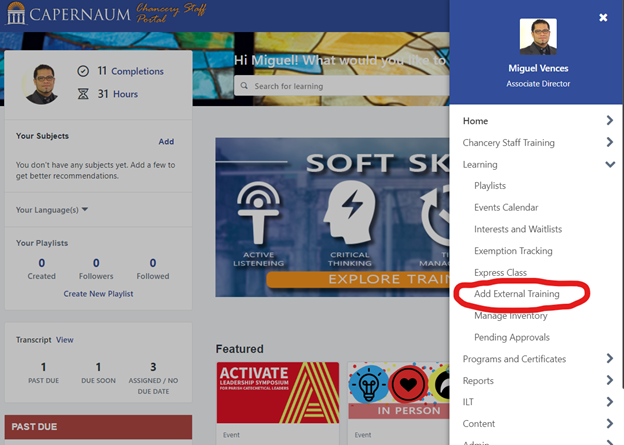Open the Reports menu item
Screen dimensions: 624x445
478,381
